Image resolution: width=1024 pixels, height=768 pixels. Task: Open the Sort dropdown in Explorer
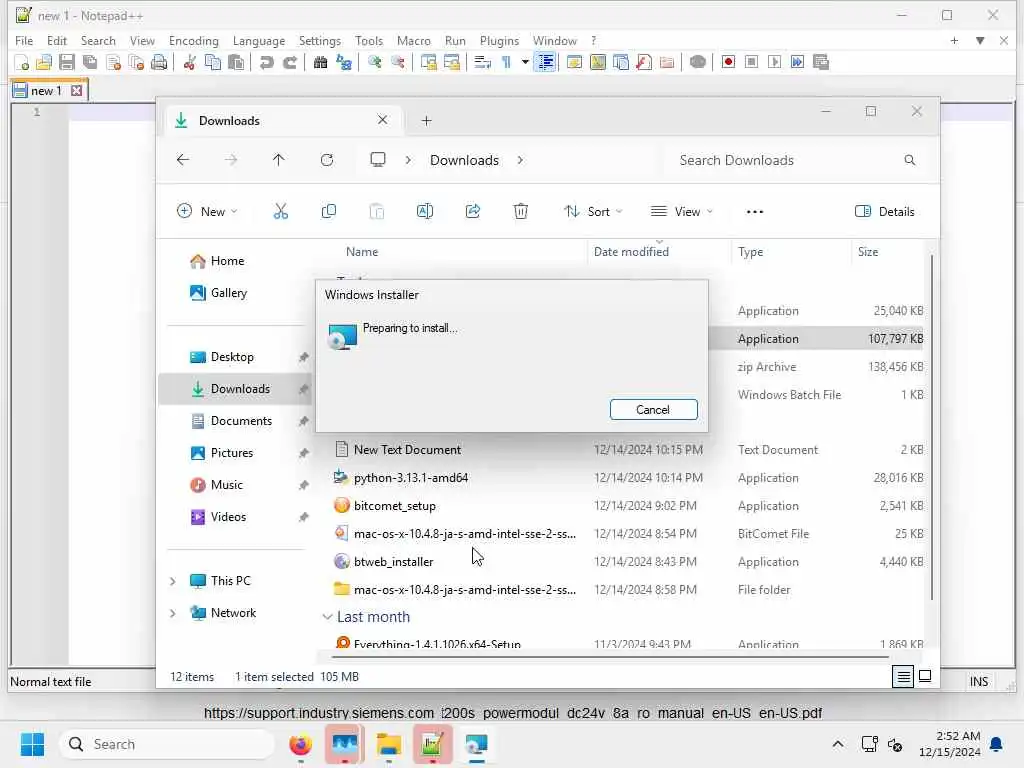pos(593,211)
